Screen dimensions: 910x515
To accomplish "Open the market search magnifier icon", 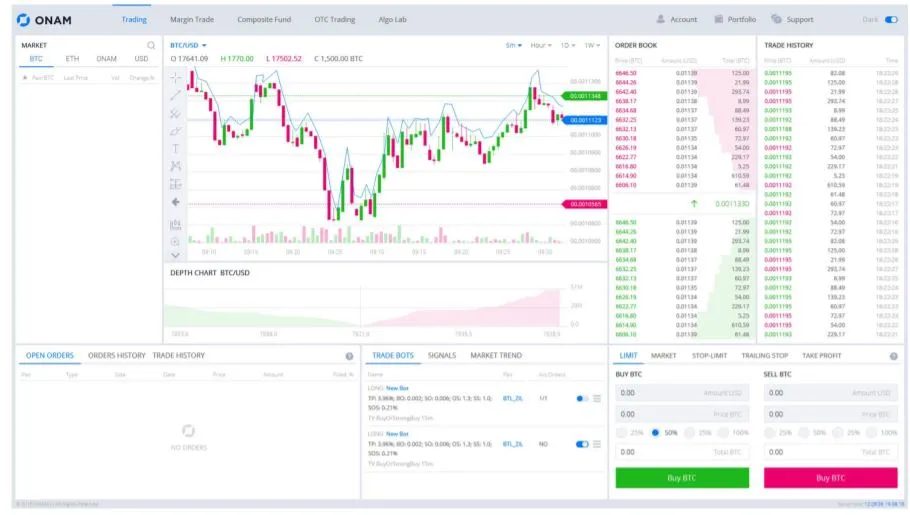I will [x=151, y=45].
